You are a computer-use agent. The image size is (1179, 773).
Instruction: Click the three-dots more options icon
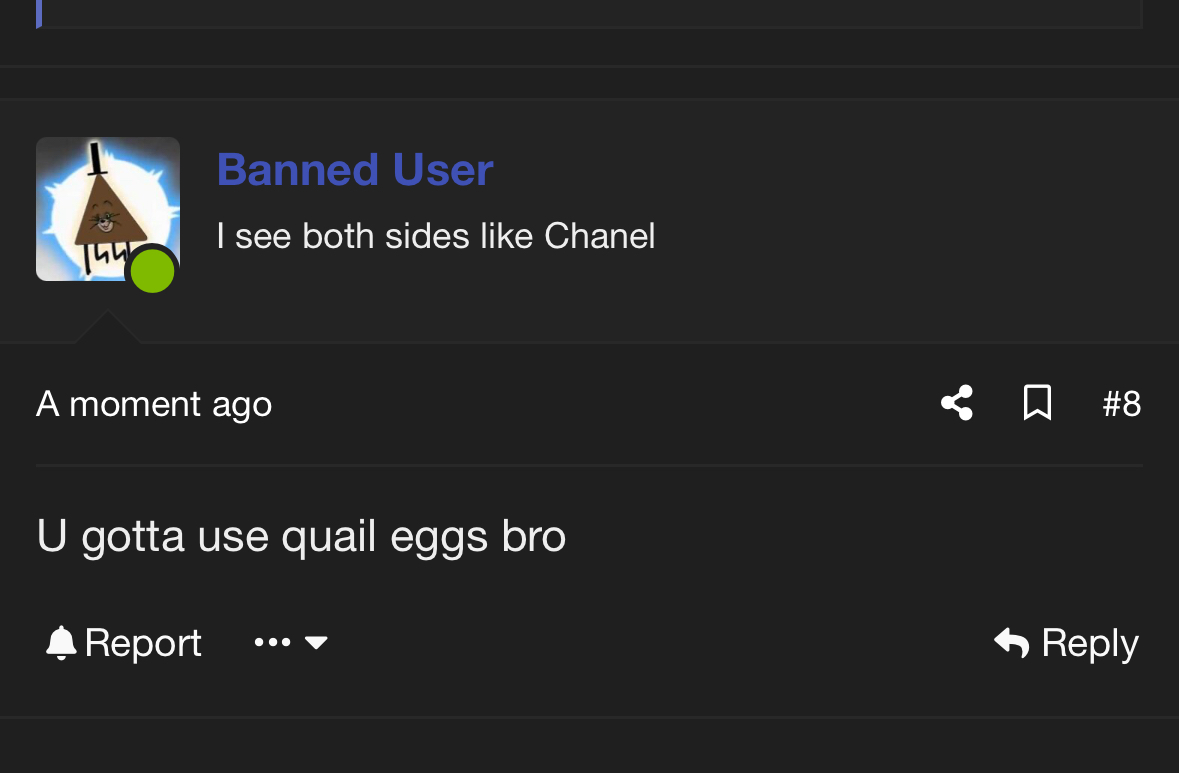coord(272,643)
